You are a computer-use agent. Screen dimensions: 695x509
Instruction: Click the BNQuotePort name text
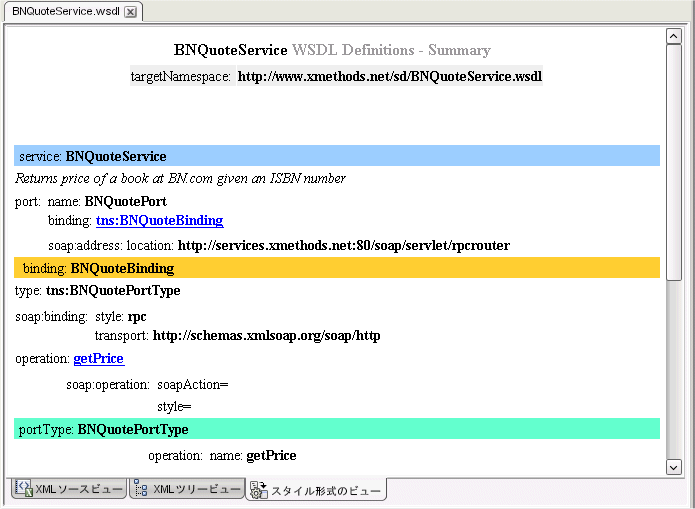(x=126, y=202)
